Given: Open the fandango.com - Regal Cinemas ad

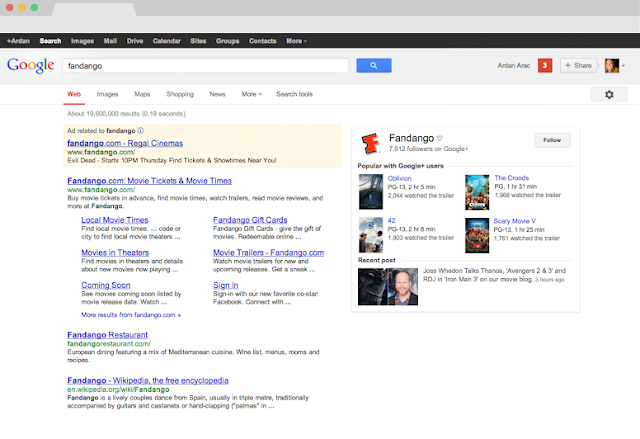Looking at the screenshot, I should click(125, 143).
